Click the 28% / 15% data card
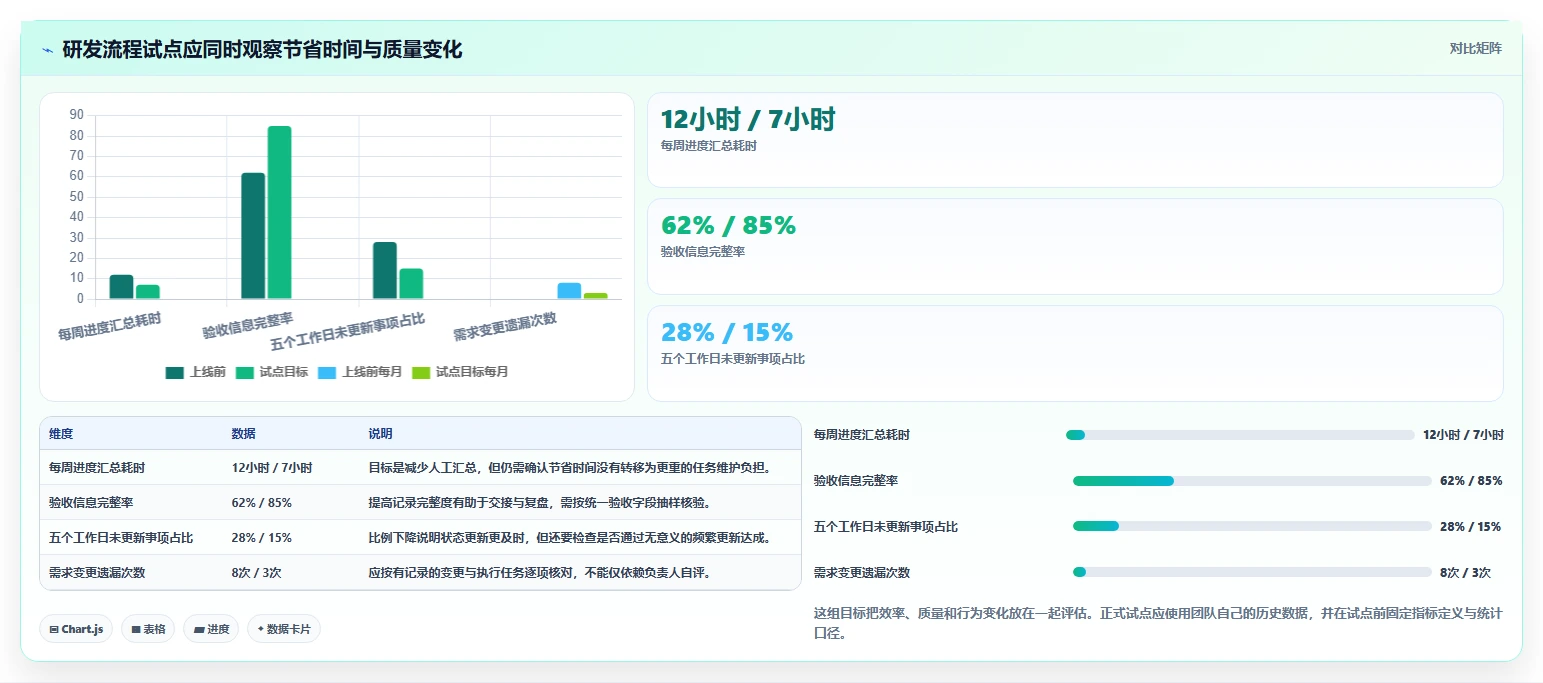 tap(1075, 353)
